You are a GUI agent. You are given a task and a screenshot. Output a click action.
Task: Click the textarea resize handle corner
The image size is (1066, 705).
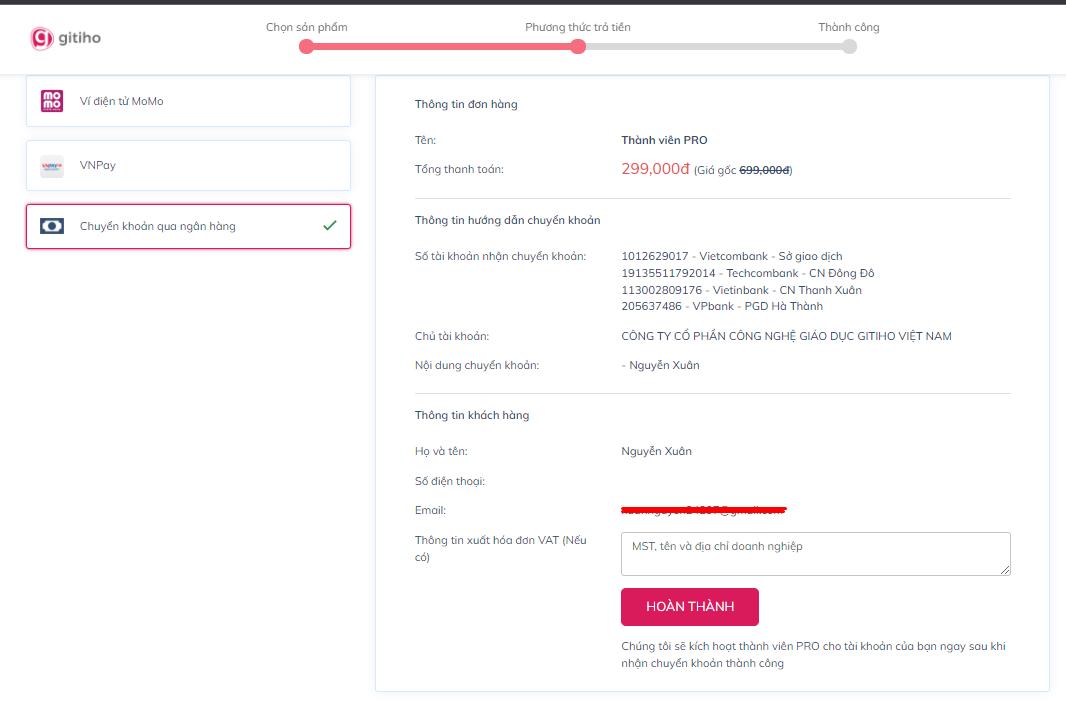(x=1005, y=570)
